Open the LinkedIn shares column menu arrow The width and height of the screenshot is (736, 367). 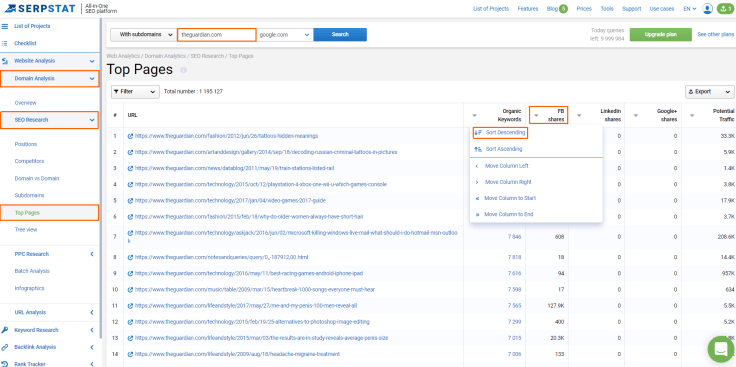point(579,115)
